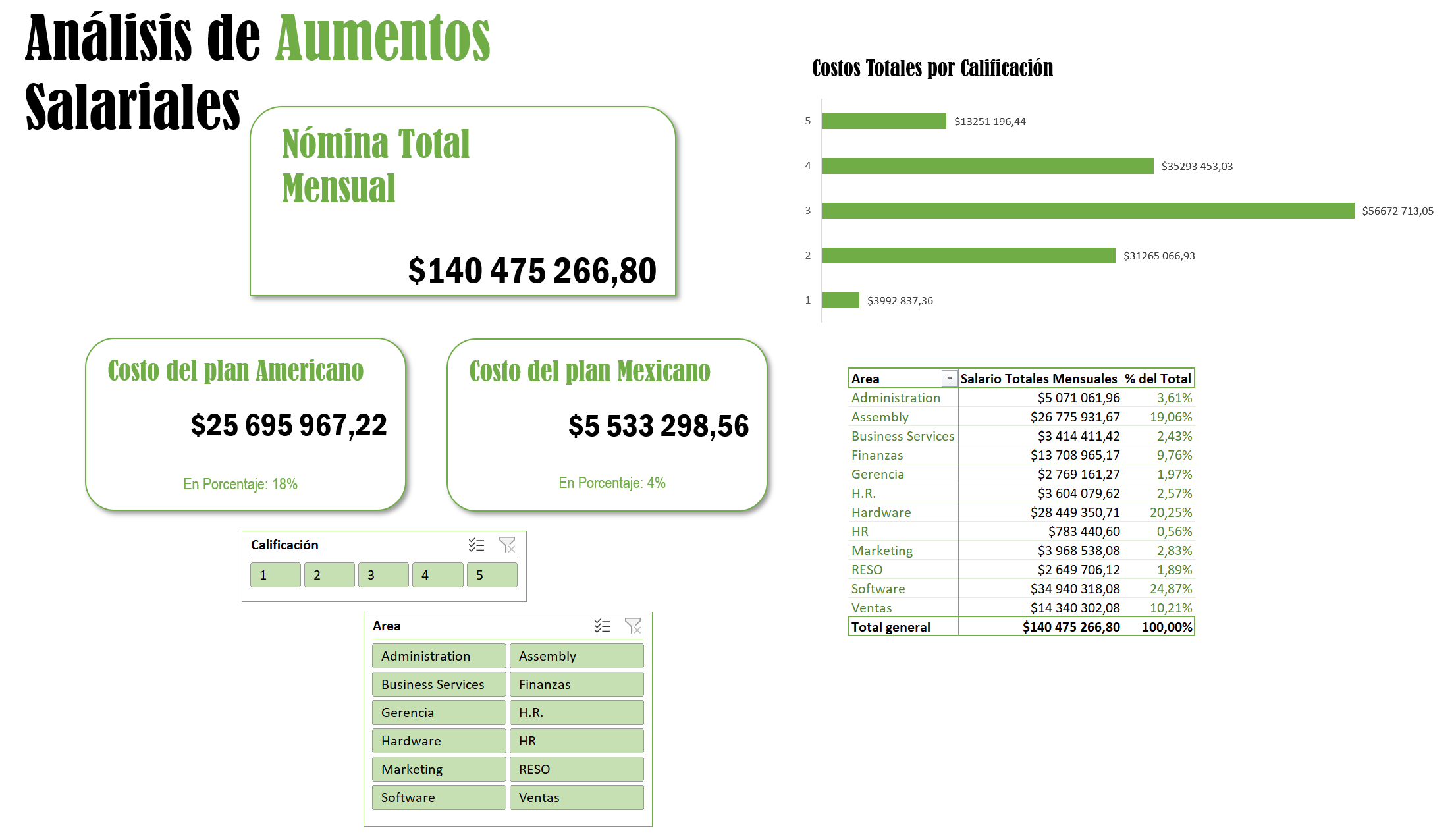
Task: Toggle the Software filter in Area slicer
Action: click(439, 797)
